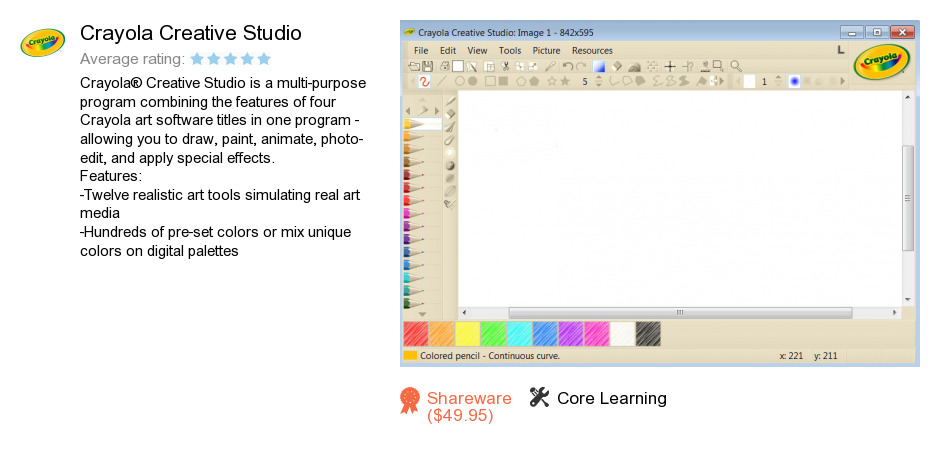Click right arrow at end of shapes row
The height and width of the screenshot is (451, 940).
(x=721, y=81)
